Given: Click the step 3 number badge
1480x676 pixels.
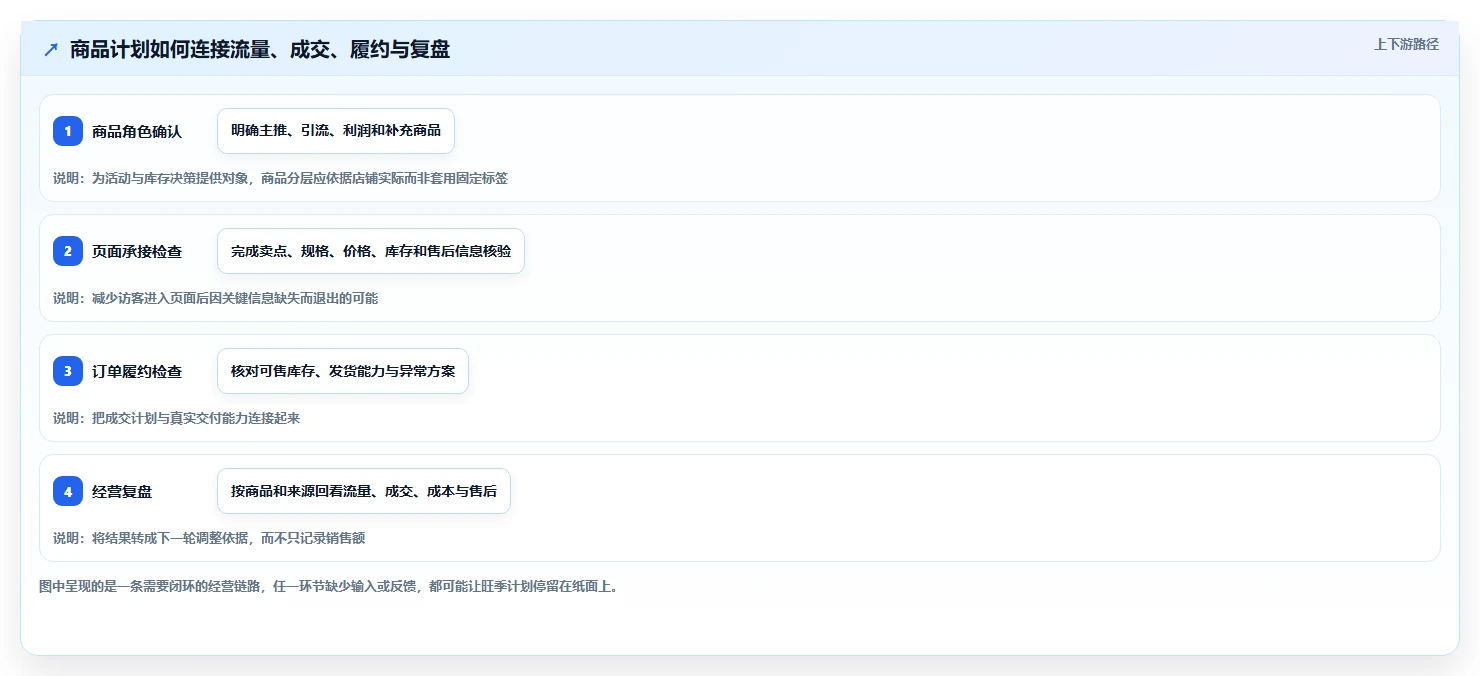Looking at the screenshot, I should click(x=68, y=371).
